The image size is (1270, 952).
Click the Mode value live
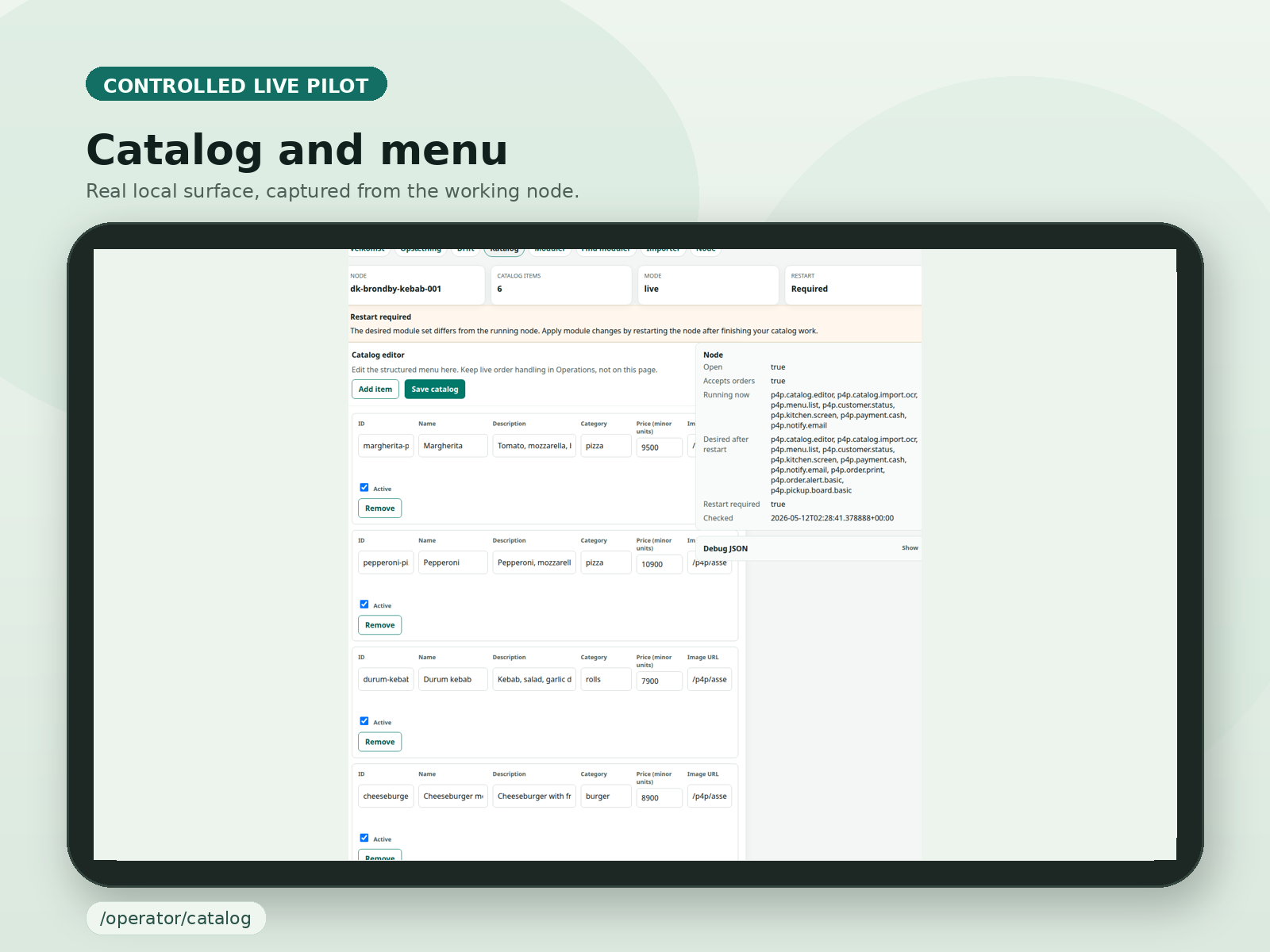click(652, 289)
